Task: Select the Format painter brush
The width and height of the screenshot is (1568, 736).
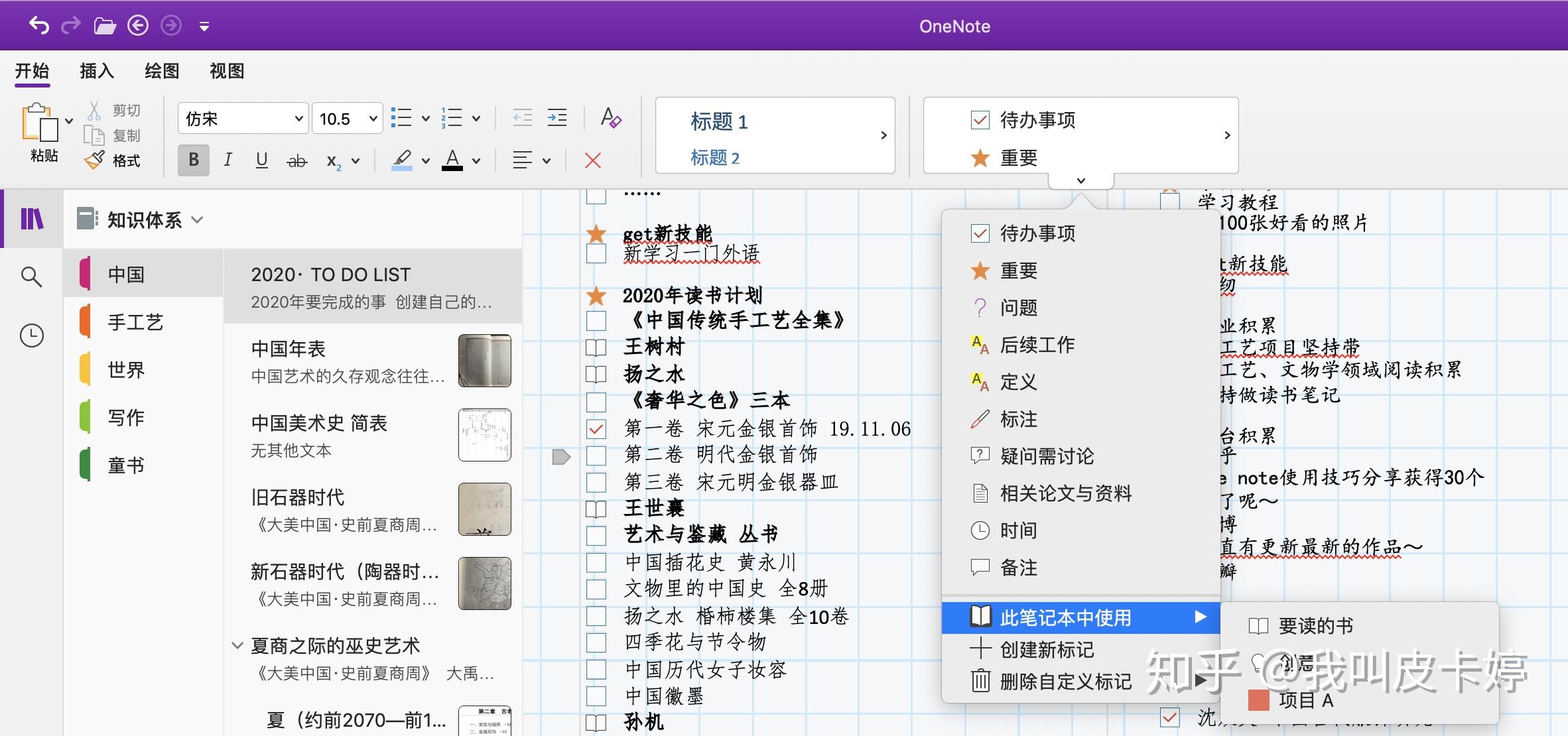Action: pos(94,160)
